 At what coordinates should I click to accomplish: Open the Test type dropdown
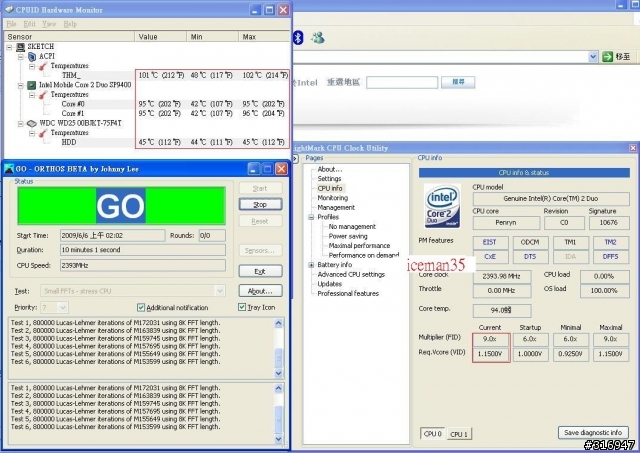[x=220, y=291]
